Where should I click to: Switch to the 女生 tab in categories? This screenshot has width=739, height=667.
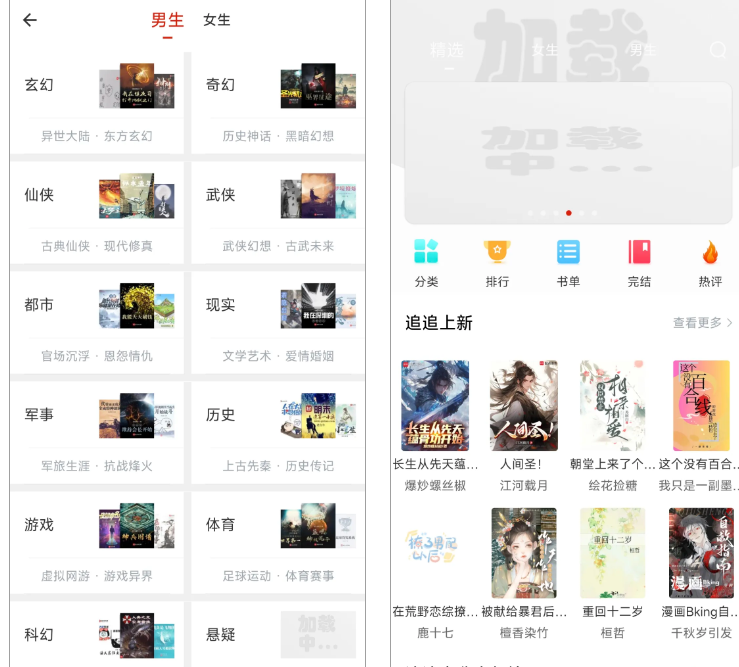[217, 20]
